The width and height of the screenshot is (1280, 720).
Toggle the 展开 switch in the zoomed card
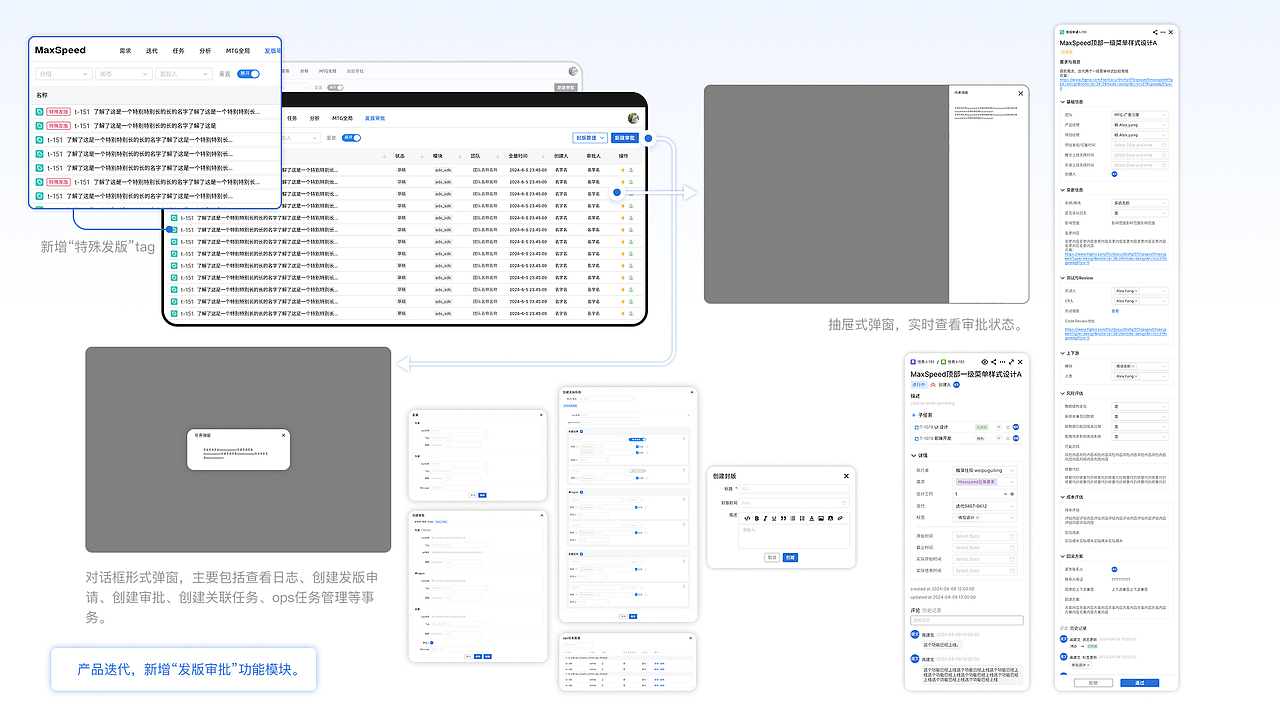tap(248, 74)
